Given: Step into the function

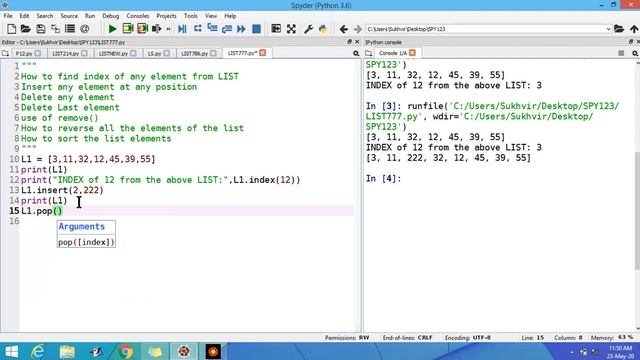Looking at the screenshot, I should click(212, 29).
